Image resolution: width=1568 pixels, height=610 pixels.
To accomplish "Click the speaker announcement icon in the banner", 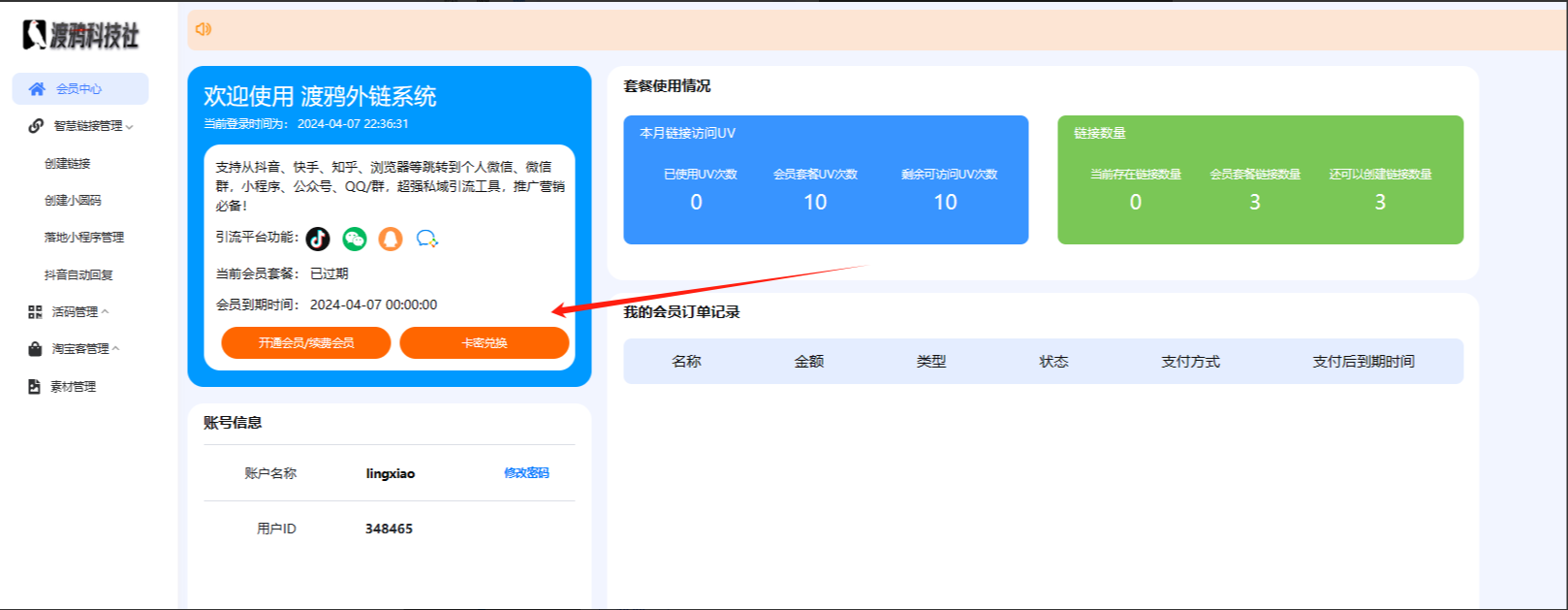I will click(204, 29).
